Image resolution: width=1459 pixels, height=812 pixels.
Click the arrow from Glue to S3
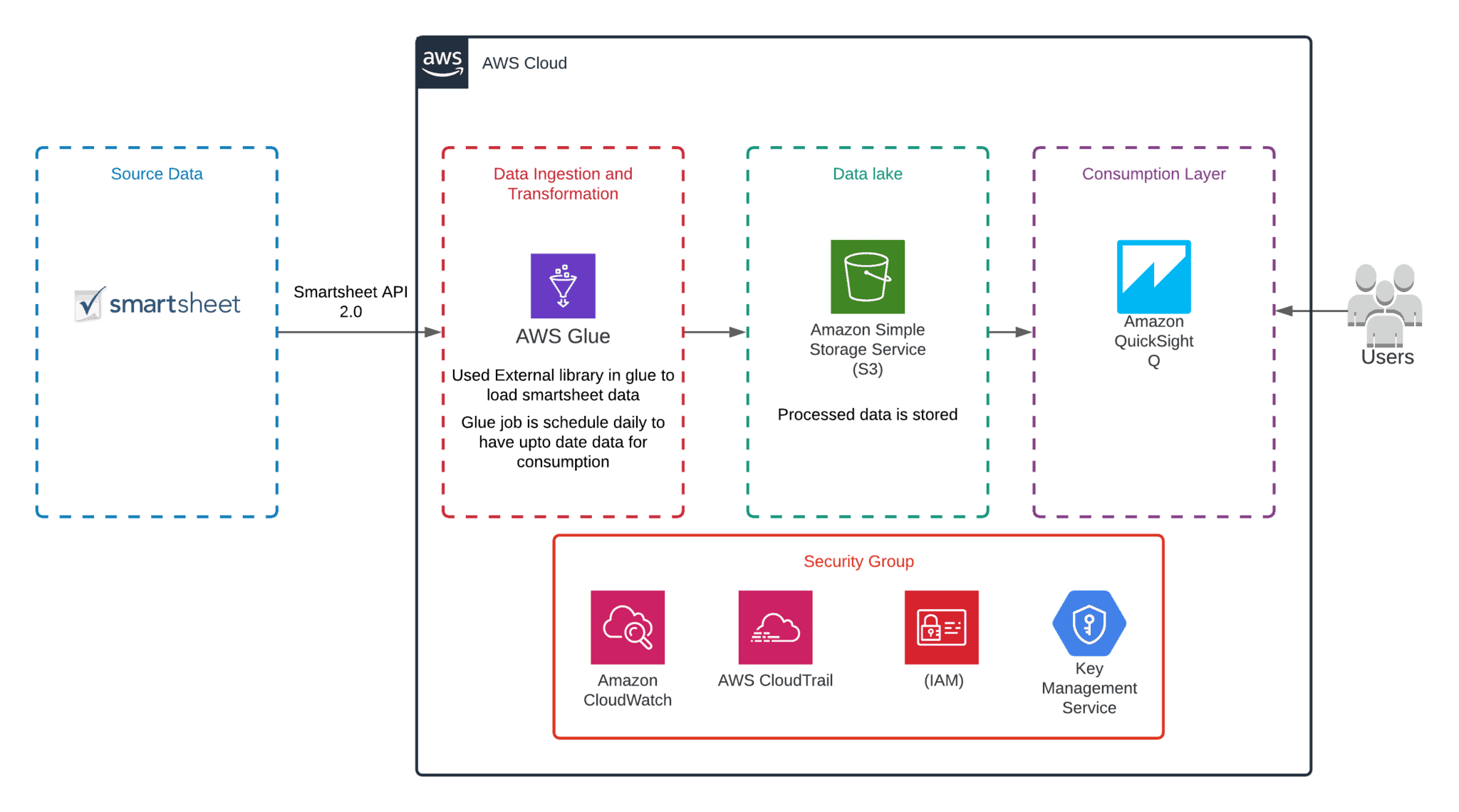(x=716, y=330)
